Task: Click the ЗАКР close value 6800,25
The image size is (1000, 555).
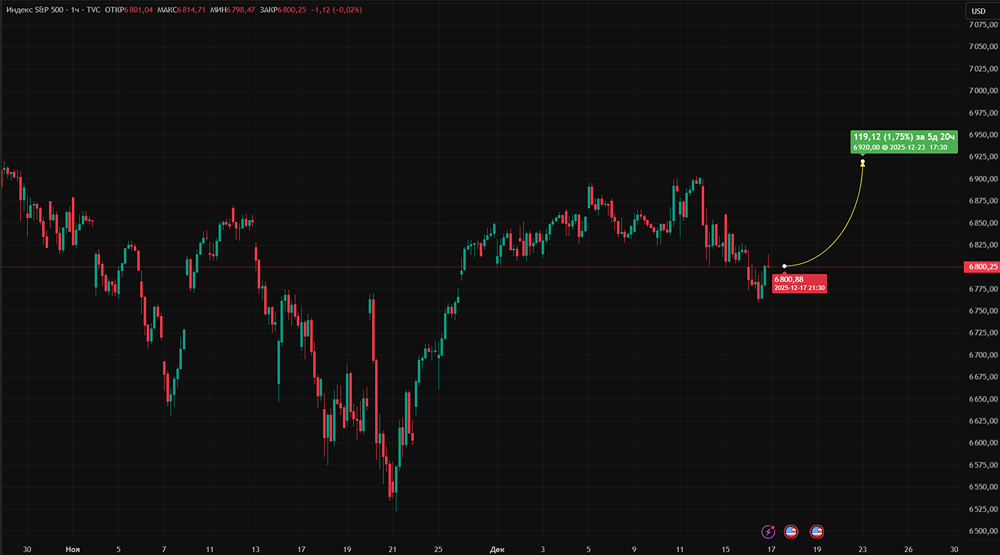Action: [x=292, y=10]
